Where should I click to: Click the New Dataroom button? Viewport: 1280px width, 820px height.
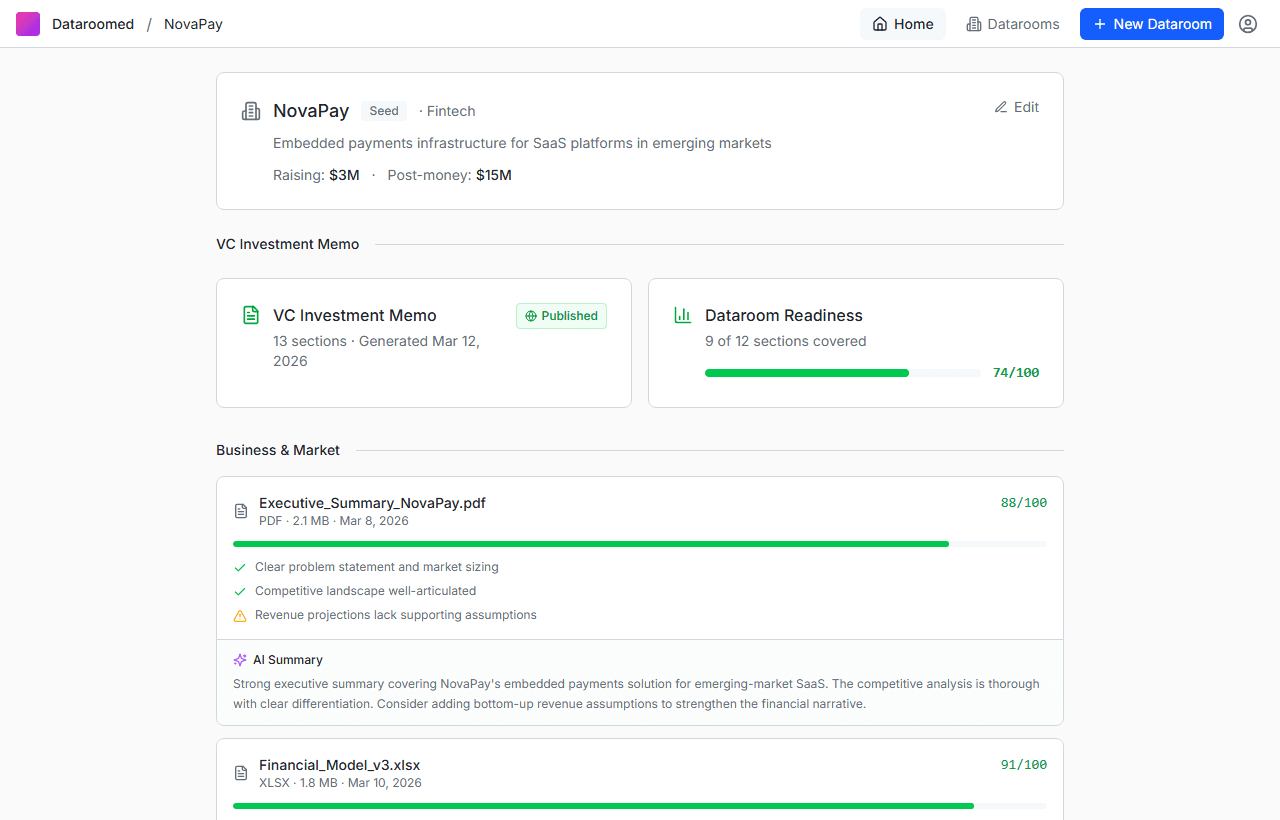(1151, 23)
